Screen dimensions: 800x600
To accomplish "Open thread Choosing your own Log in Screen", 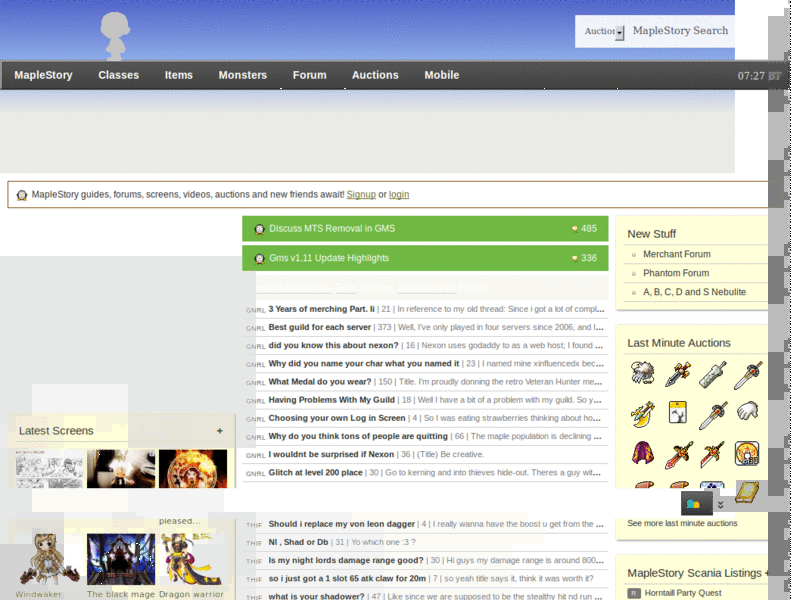I will click(x=337, y=418).
